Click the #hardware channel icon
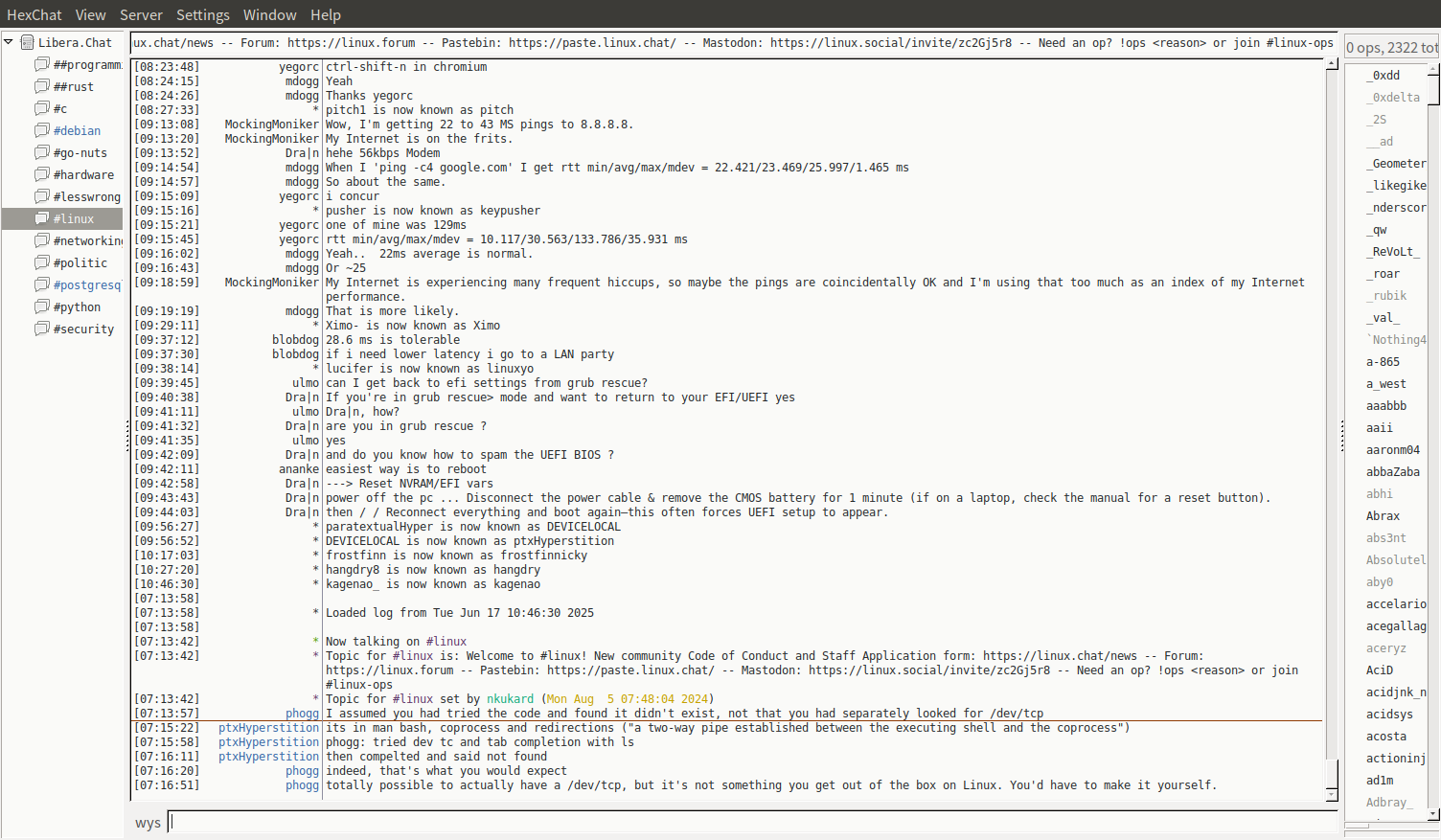 point(42,174)
